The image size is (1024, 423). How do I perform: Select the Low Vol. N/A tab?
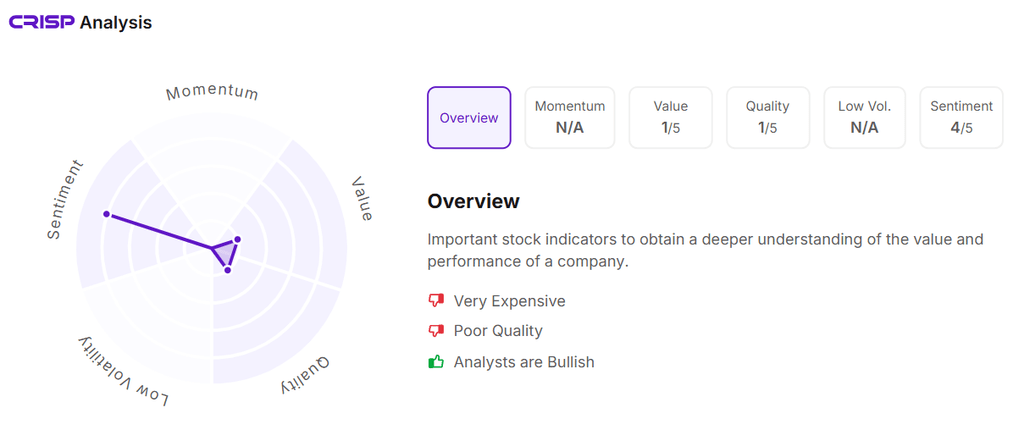[x=864, y=118]
